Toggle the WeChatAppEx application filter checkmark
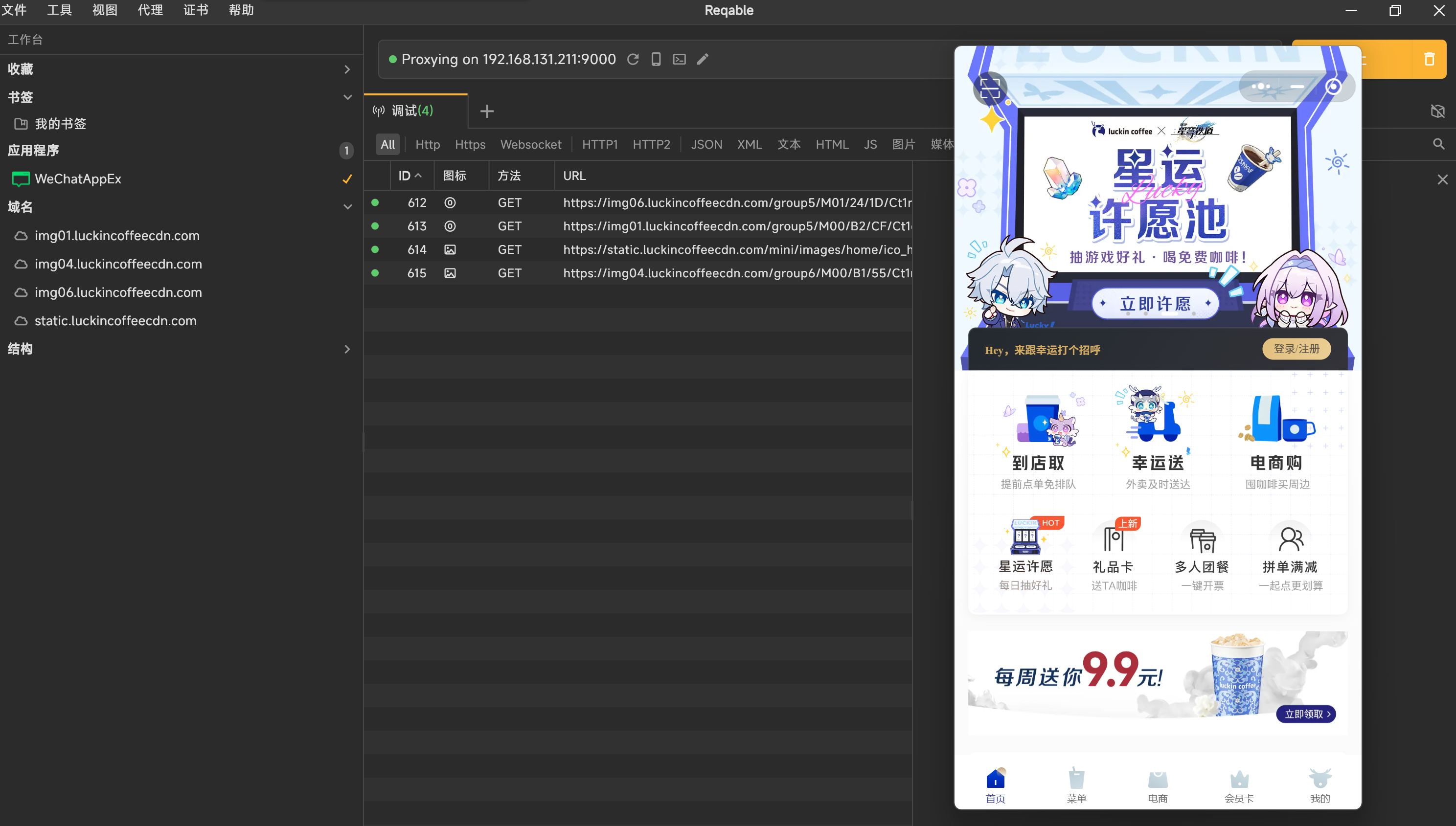 pos(347,179)
